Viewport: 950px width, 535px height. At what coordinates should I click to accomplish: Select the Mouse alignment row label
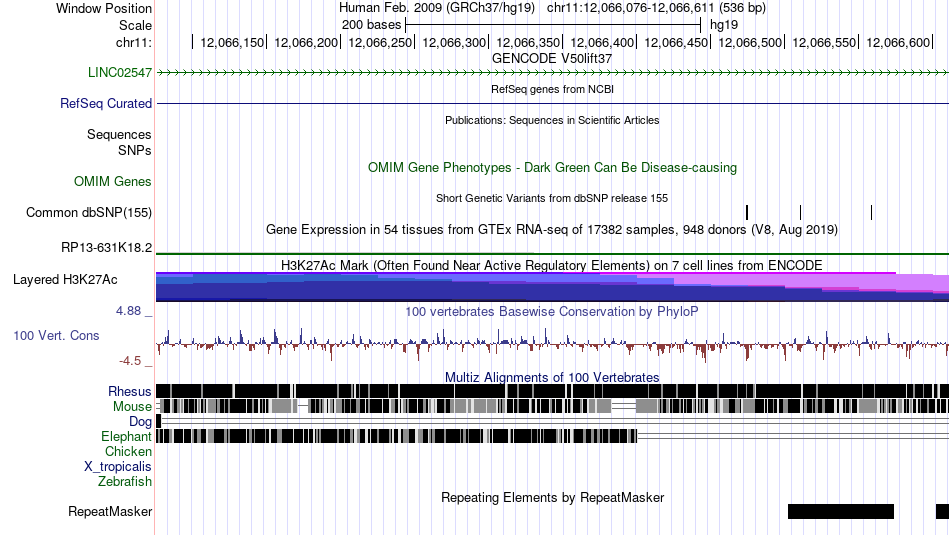[132, 407]
